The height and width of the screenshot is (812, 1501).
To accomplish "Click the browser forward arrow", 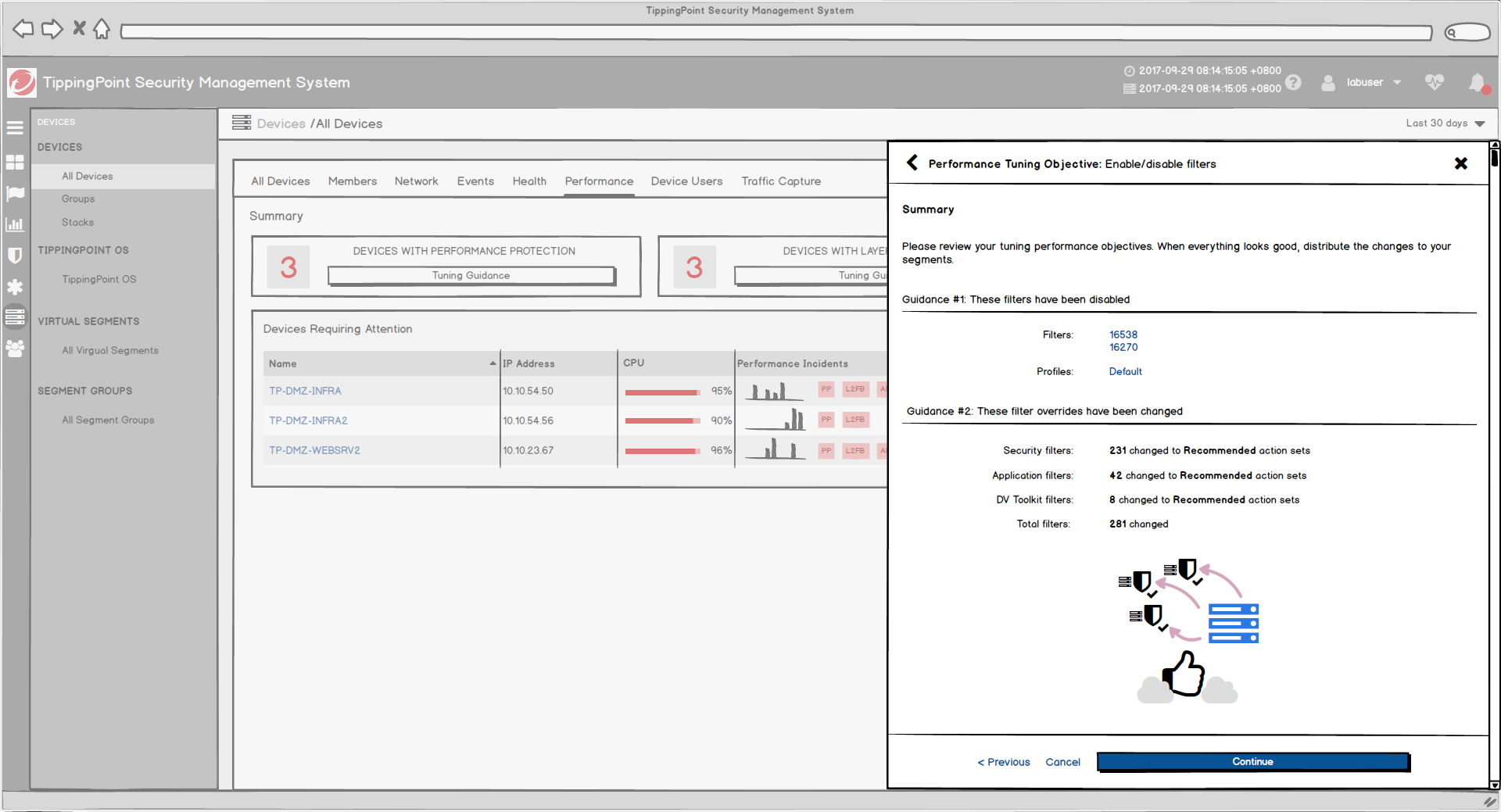I will (52, 30).
